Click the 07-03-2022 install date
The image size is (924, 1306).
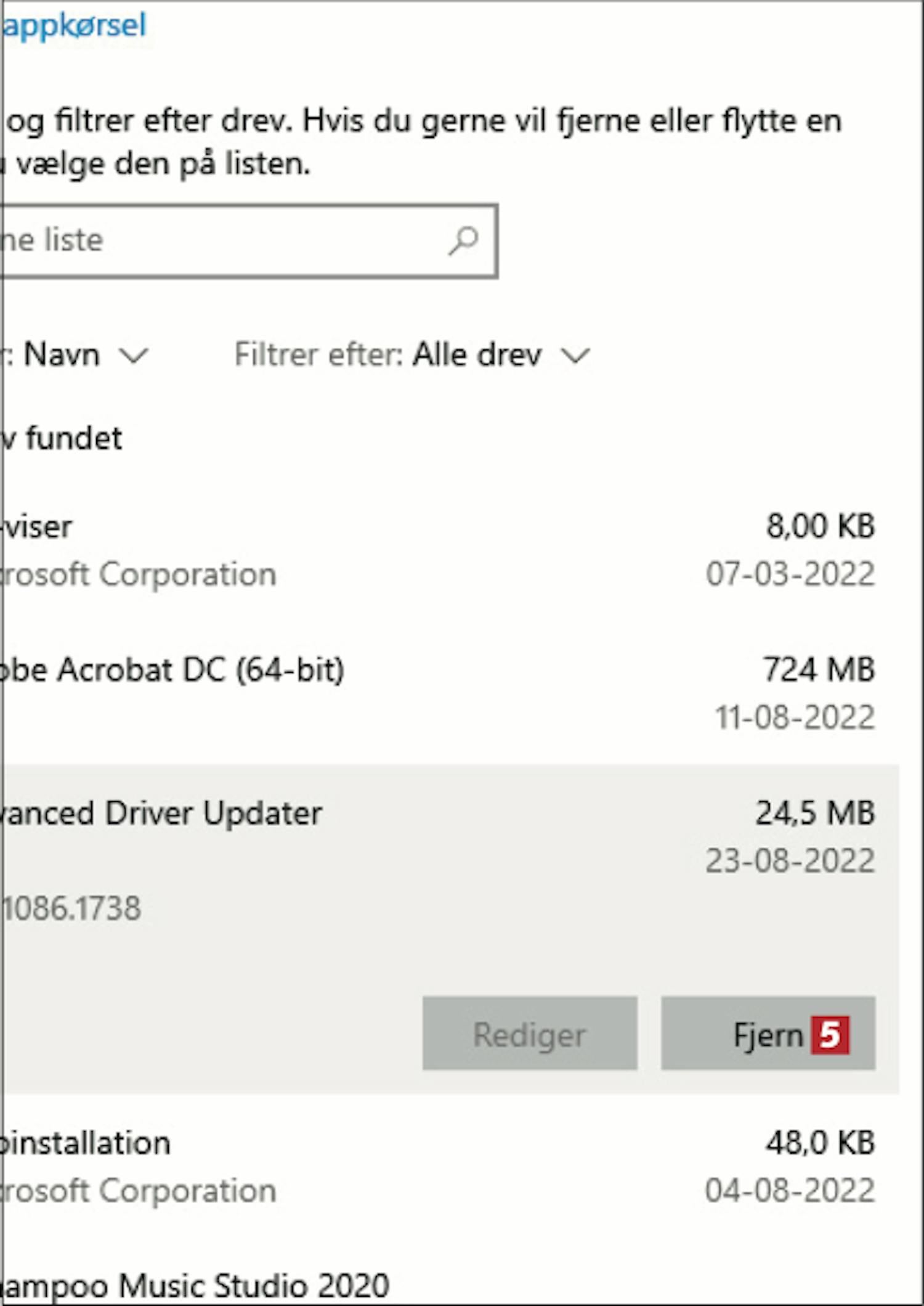coord(790,574)
